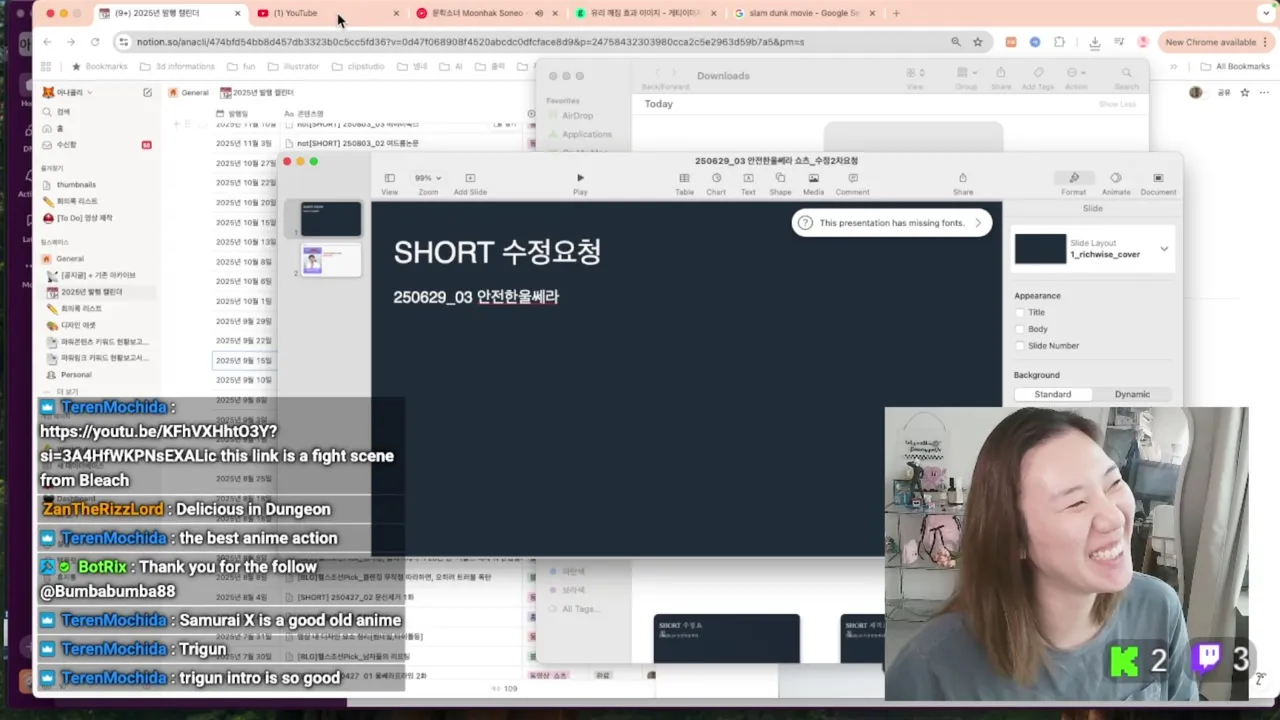Start the slideshow with Keynote Play button

point(580,178)
